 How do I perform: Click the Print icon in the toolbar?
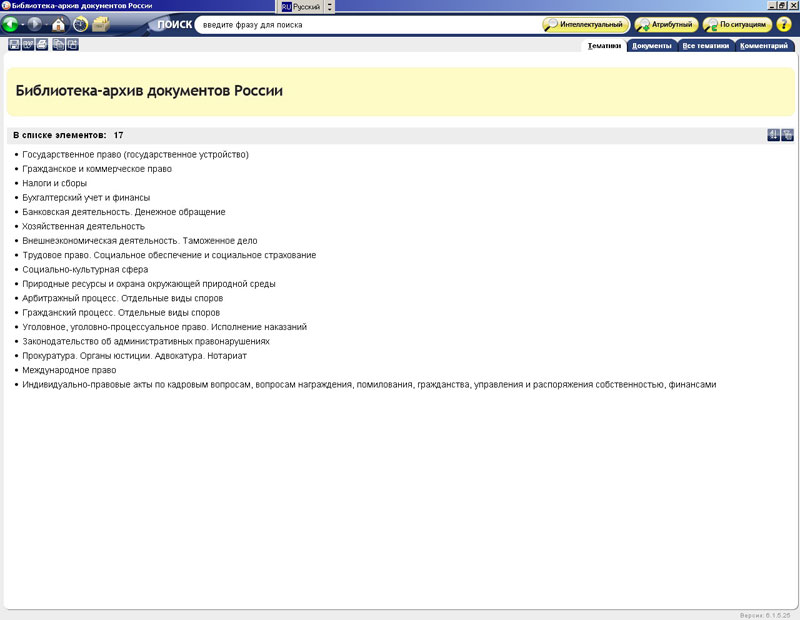pos(42,45)
